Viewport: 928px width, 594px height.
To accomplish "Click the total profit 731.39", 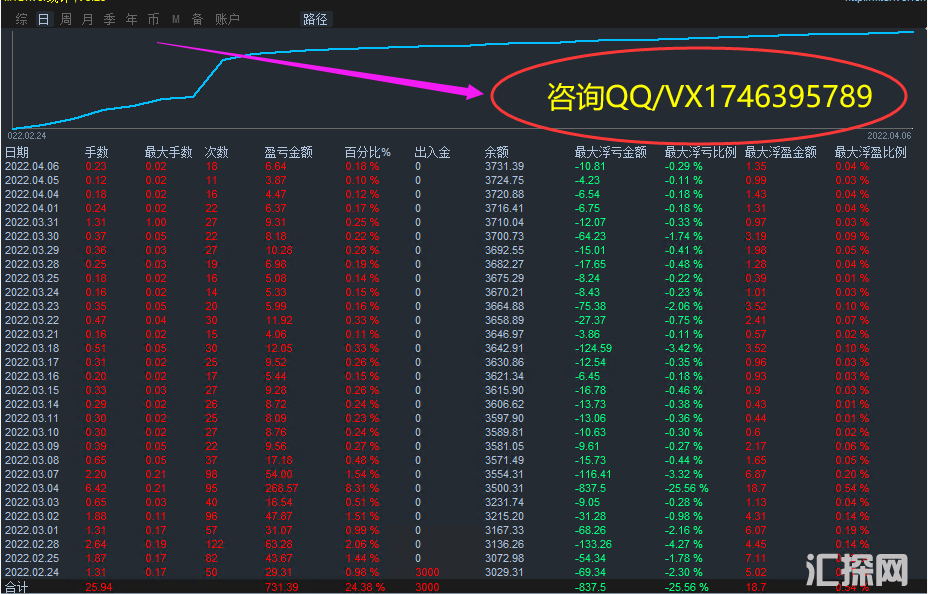I will 282,587.
